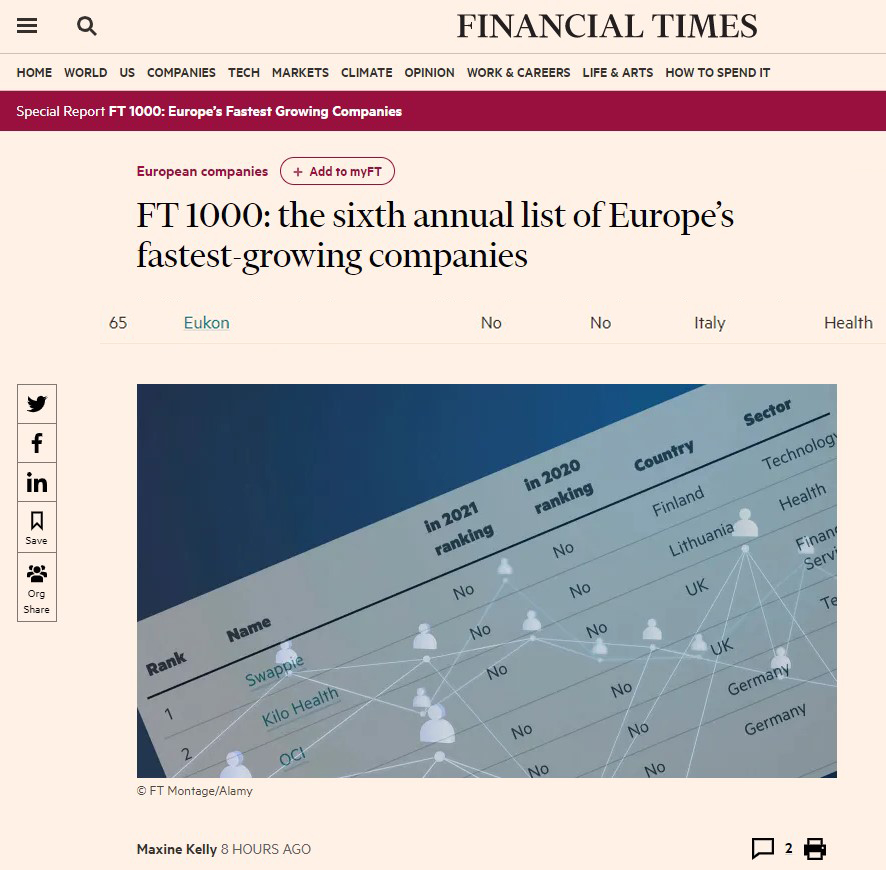Viewport: 886px width, 870px height.
Task: Open the Tech navigation item
Action: click(244, 72)
